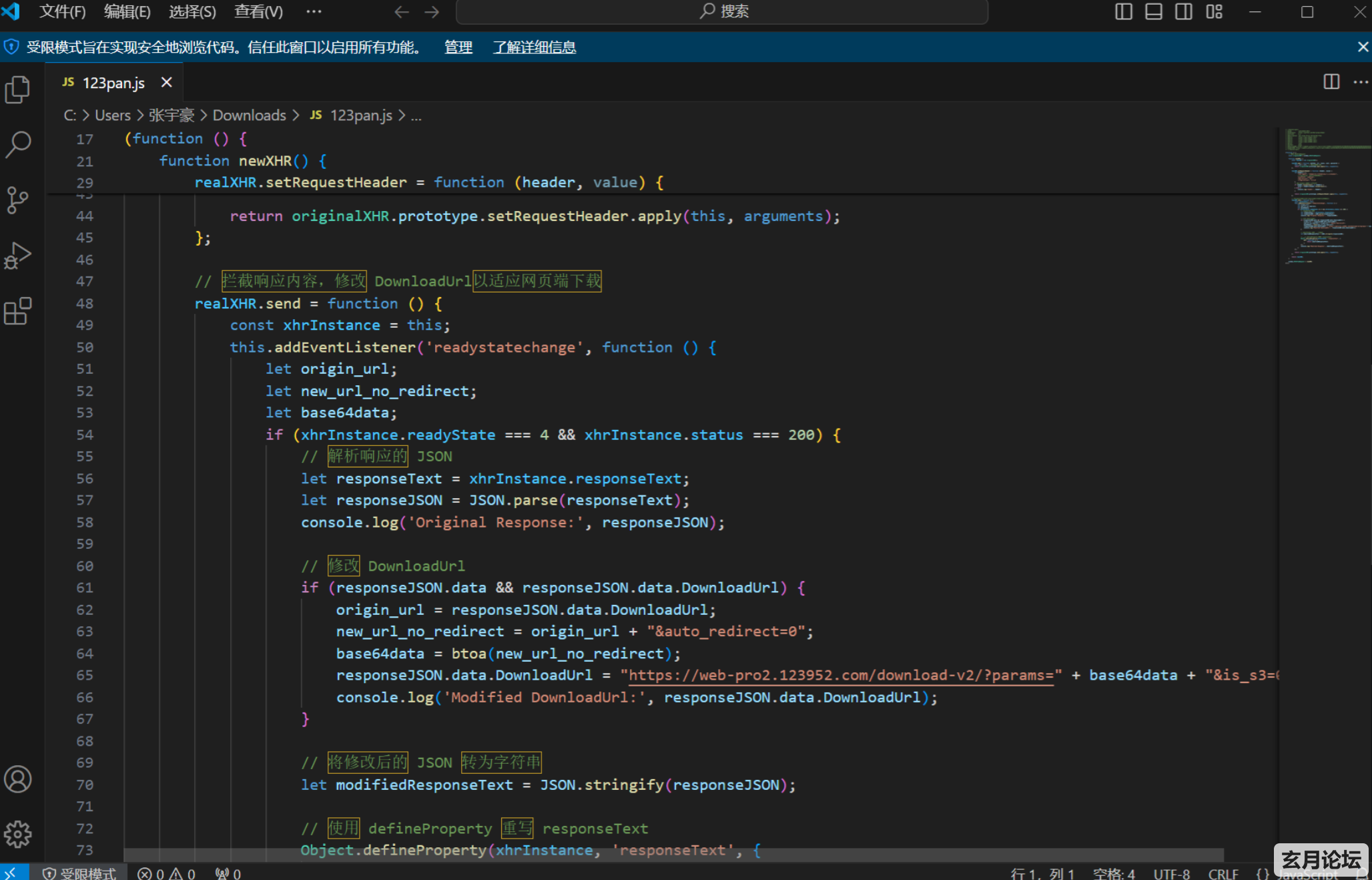This screenshot has height=880, width=1372.
Task: Change end of line via CRLF
Action: point(1223,873)
